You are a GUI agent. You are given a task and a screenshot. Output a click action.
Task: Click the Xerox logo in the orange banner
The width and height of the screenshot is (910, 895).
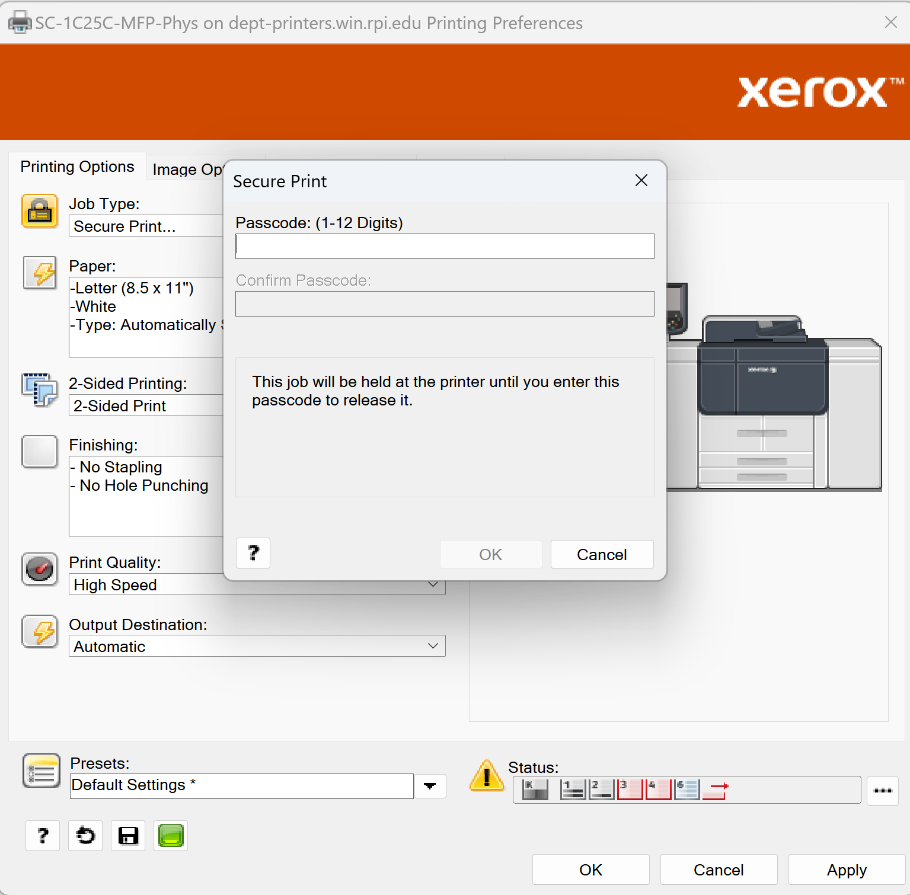[x=821, y=92]
